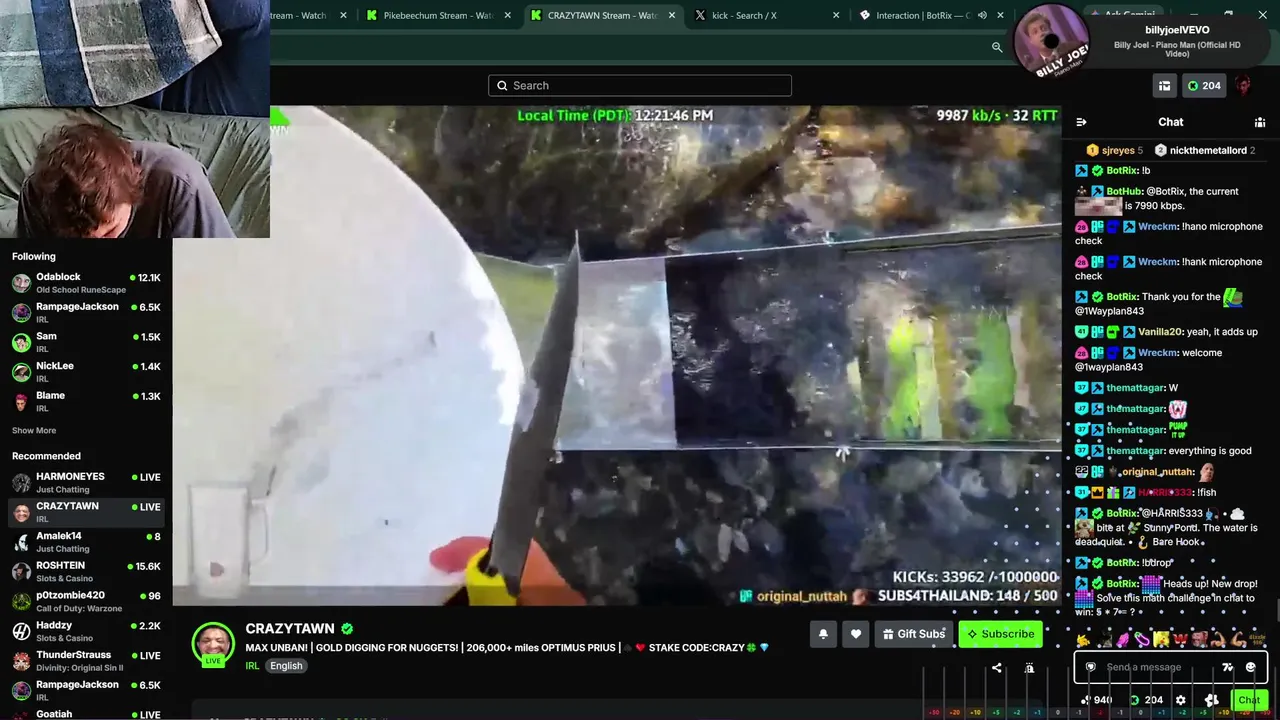Collapse the chat panel with the arrow icon

click(x=1081, y=122)
